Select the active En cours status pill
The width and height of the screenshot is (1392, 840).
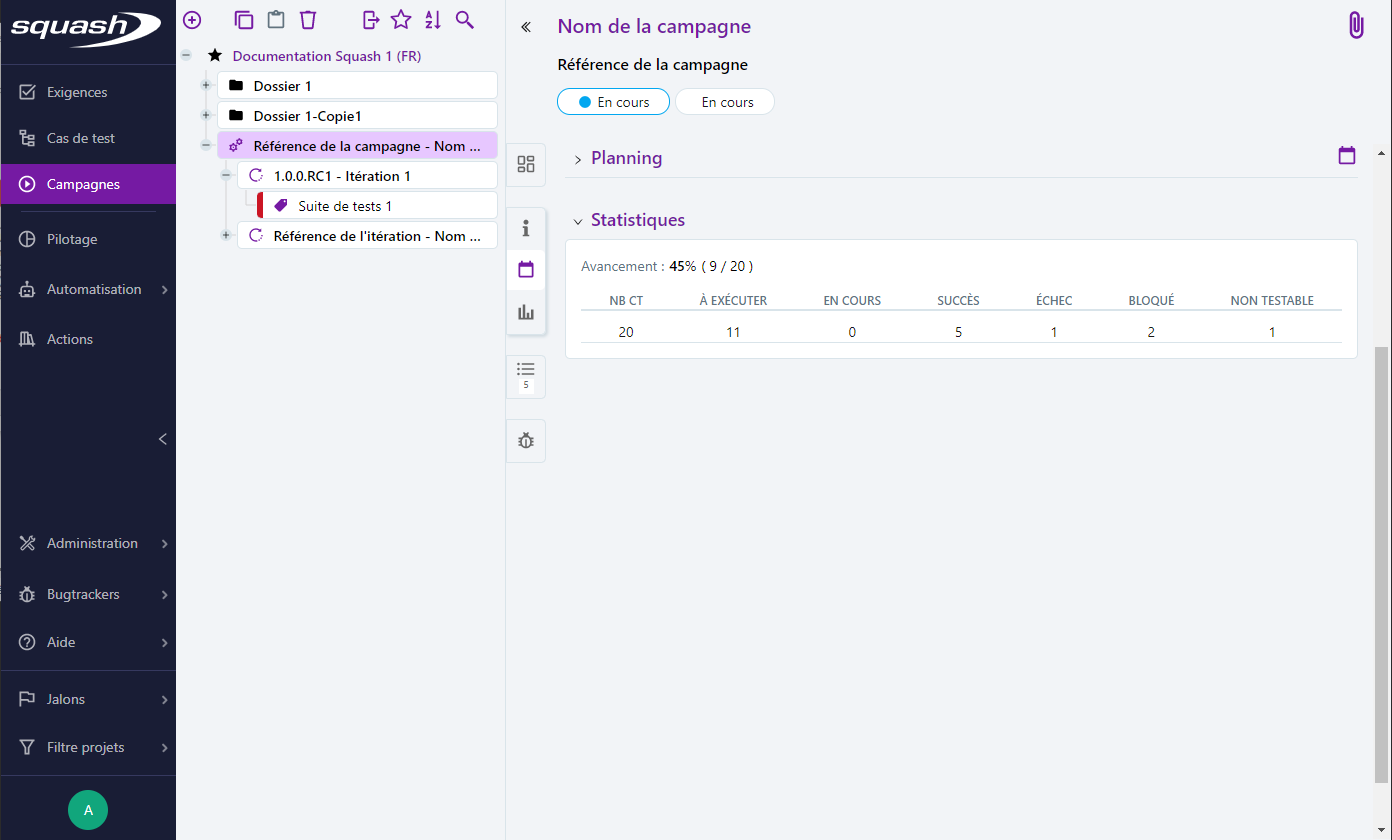[x=613, y=101]
